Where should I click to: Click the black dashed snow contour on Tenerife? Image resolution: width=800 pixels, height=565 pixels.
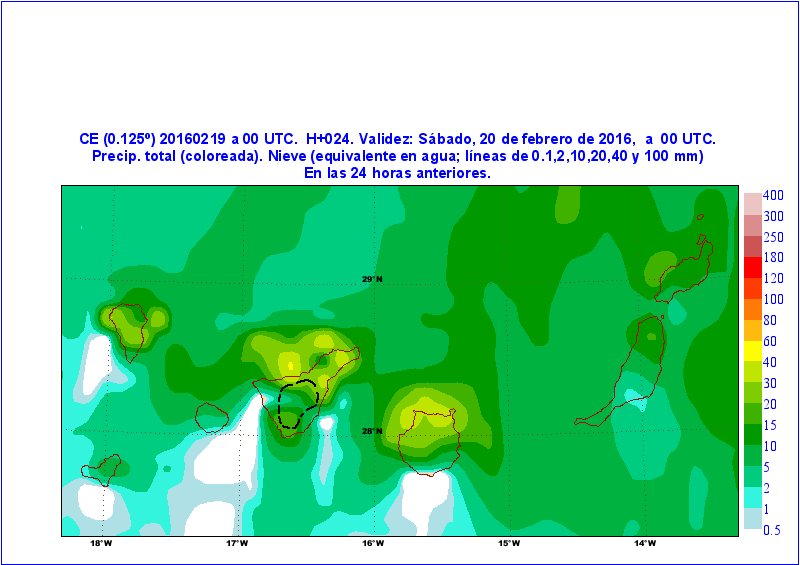[298, 404]
